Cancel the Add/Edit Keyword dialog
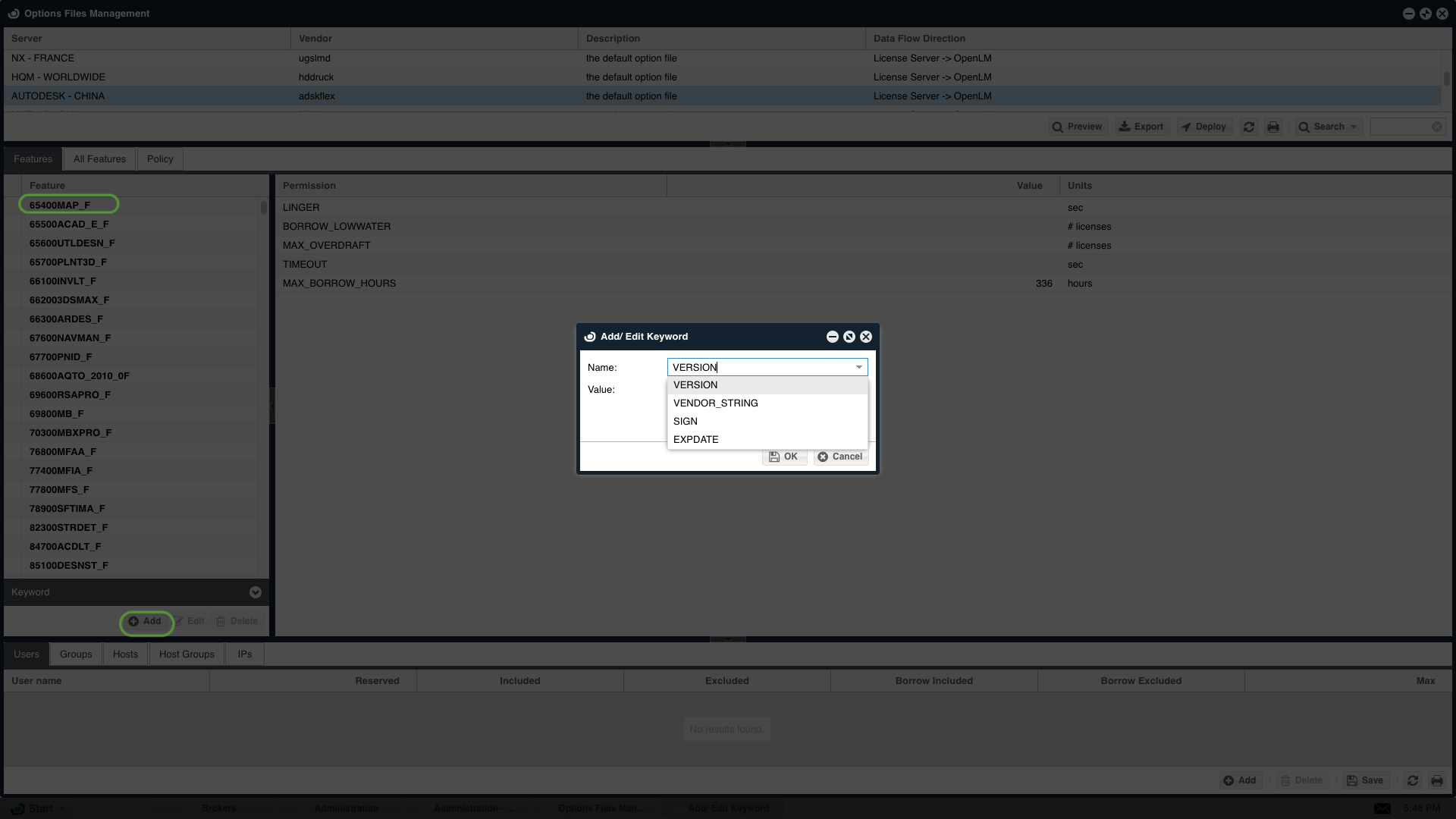 [x=840, y=457]
